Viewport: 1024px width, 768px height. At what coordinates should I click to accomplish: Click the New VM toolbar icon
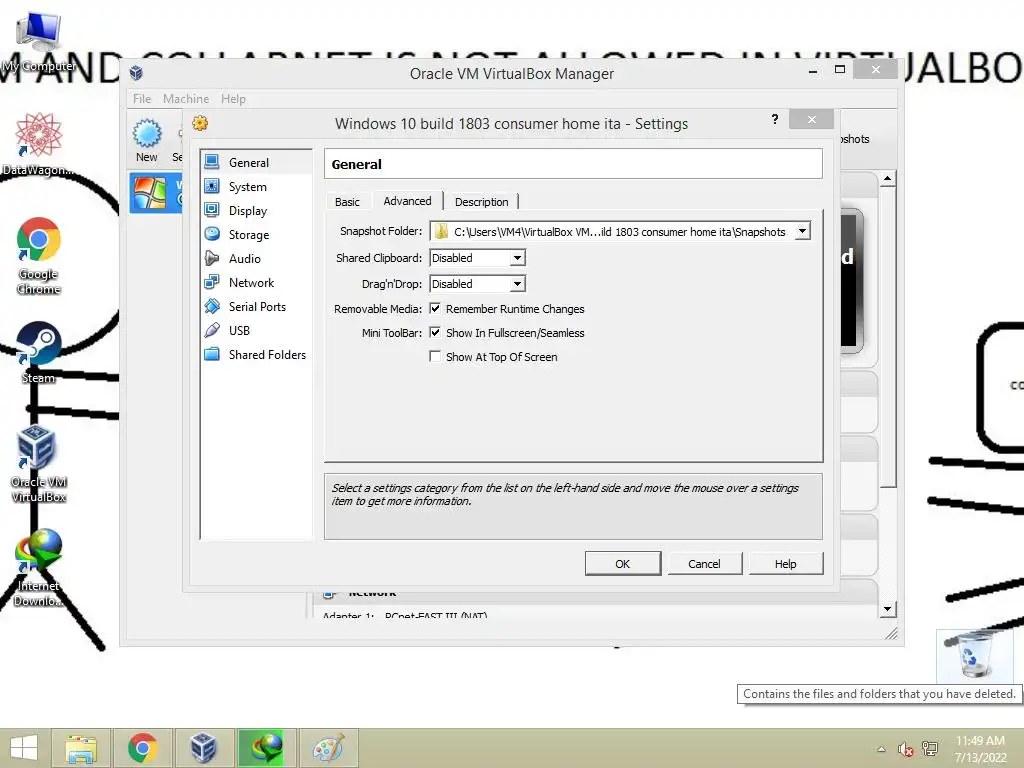tap(147, 134)
